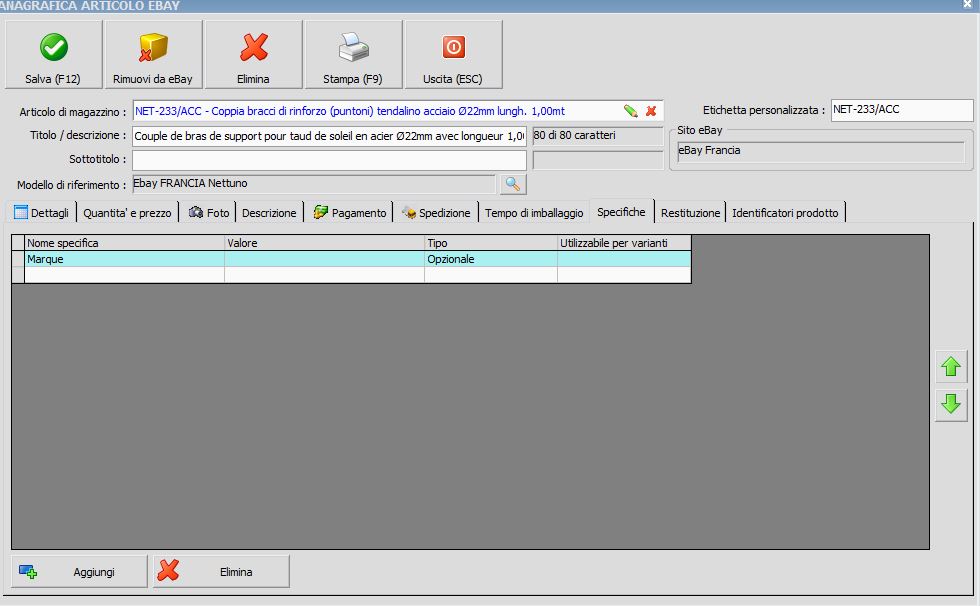This screenshot has width=980, height=606.
Task: Click the Nome specifica column header
Action: point(124,243)
